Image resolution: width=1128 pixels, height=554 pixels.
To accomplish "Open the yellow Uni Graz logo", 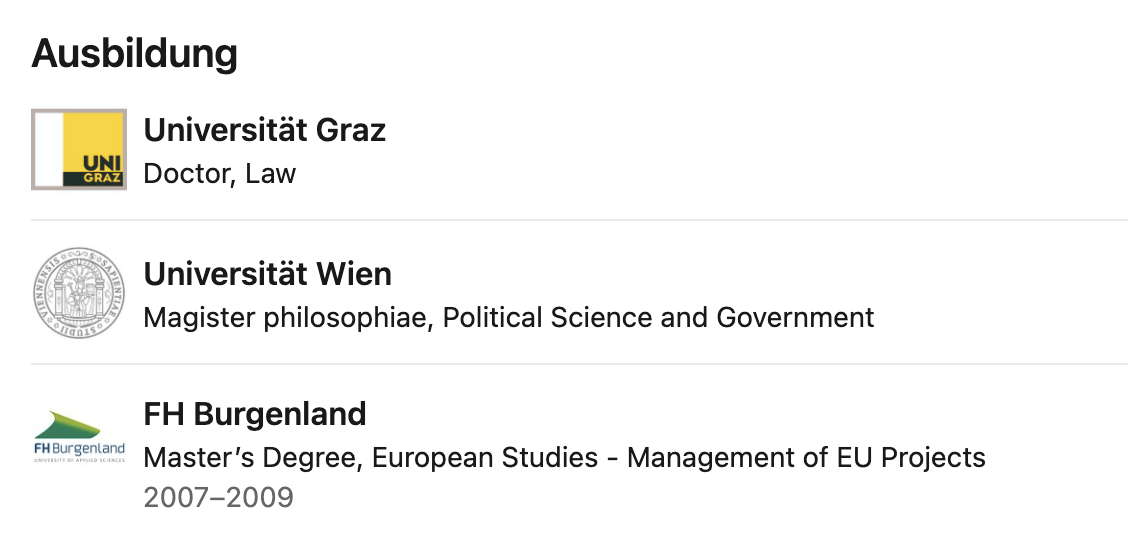I will 79,150.
